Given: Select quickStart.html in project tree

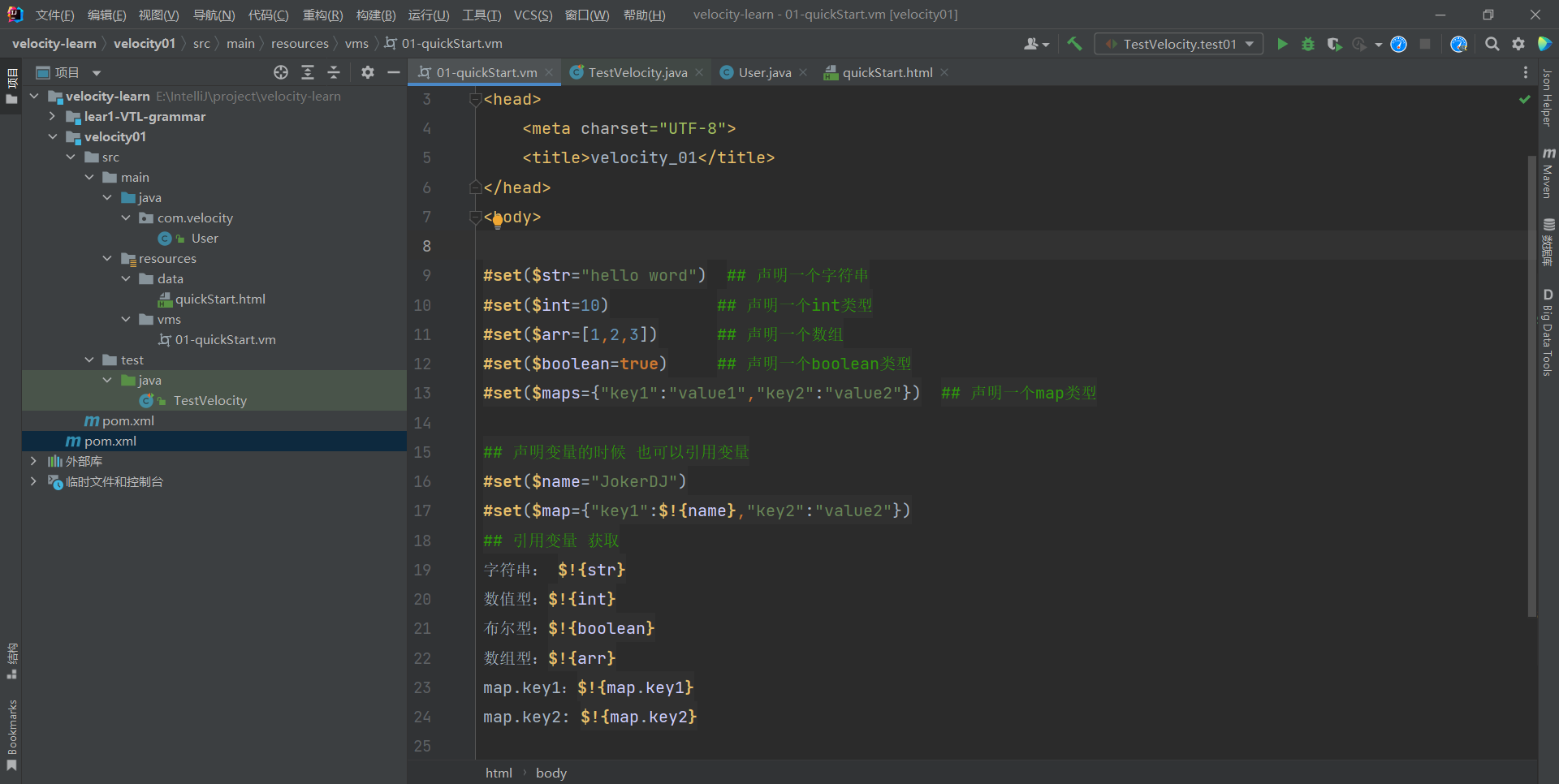Looking at the screenshot, I should click(220, 299).
